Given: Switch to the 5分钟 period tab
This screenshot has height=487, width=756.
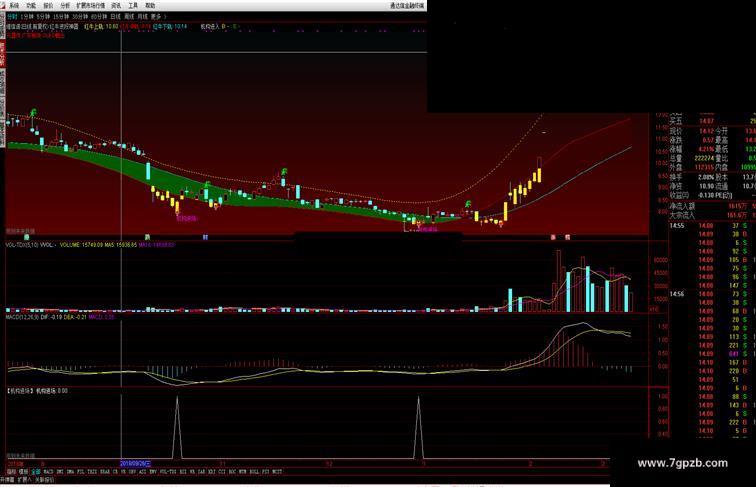Looking at the screenshot, I should [43, 16].
